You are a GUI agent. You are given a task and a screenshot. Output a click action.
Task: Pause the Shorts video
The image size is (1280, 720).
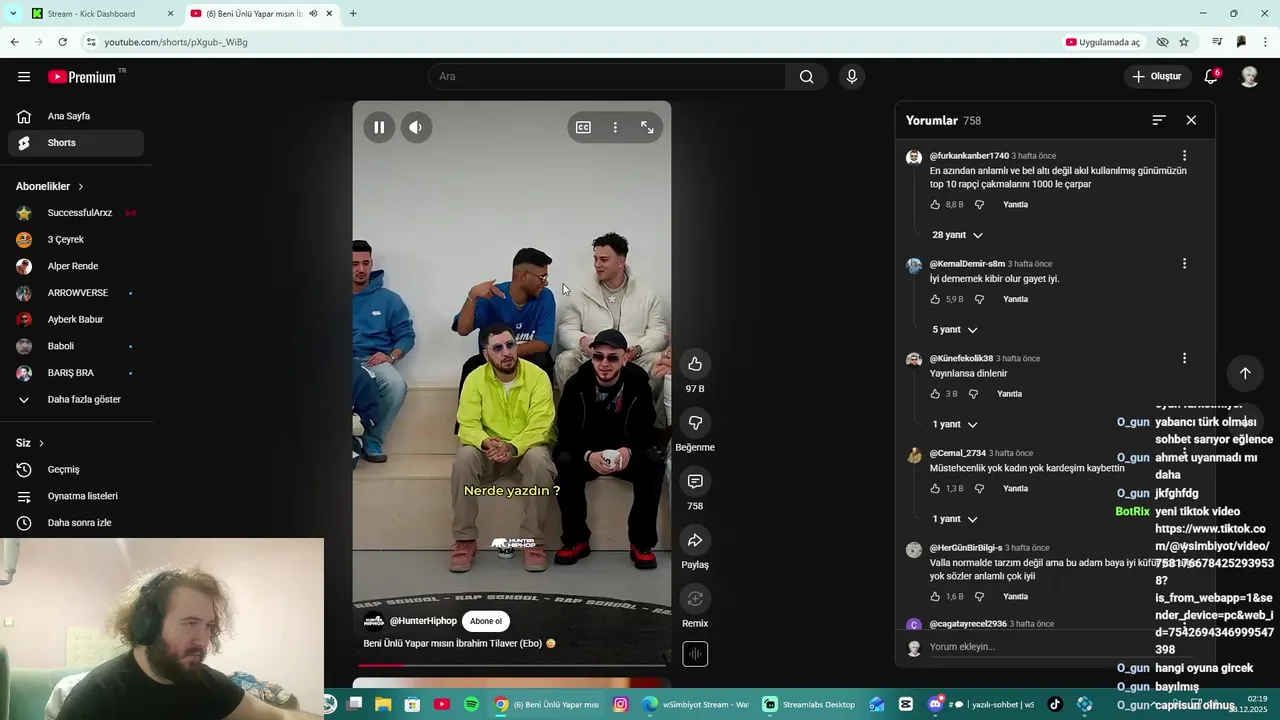pyautogui.click(x=379, y=127)
